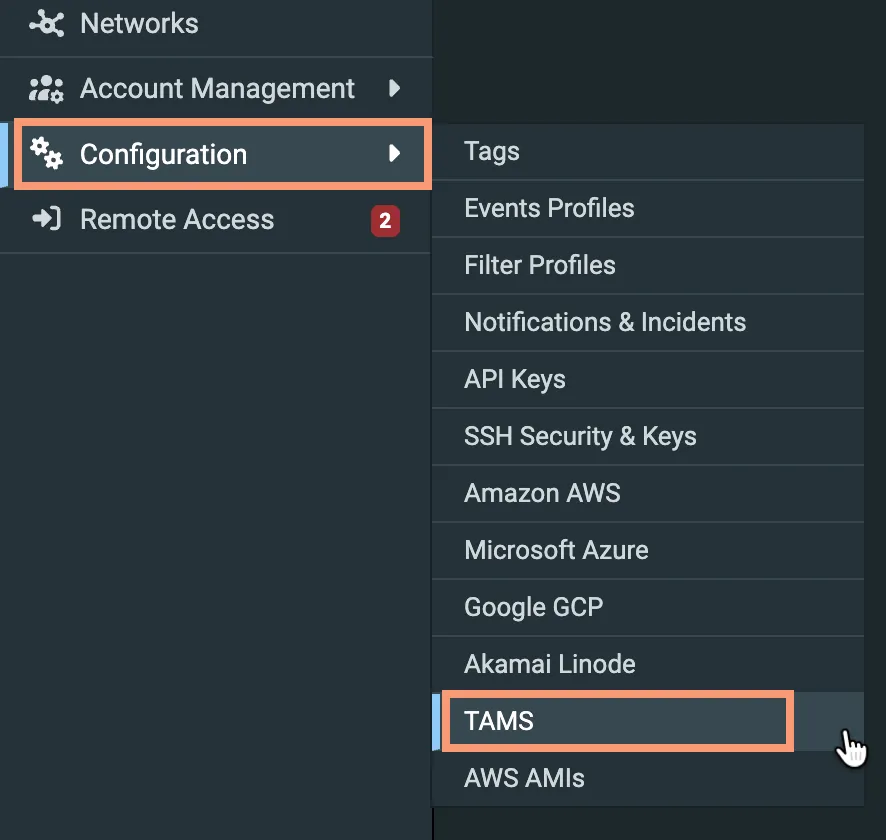Go to Remote Access
Image resolution: width=886 pixels, height=840 pixels.
click(216, 220)
